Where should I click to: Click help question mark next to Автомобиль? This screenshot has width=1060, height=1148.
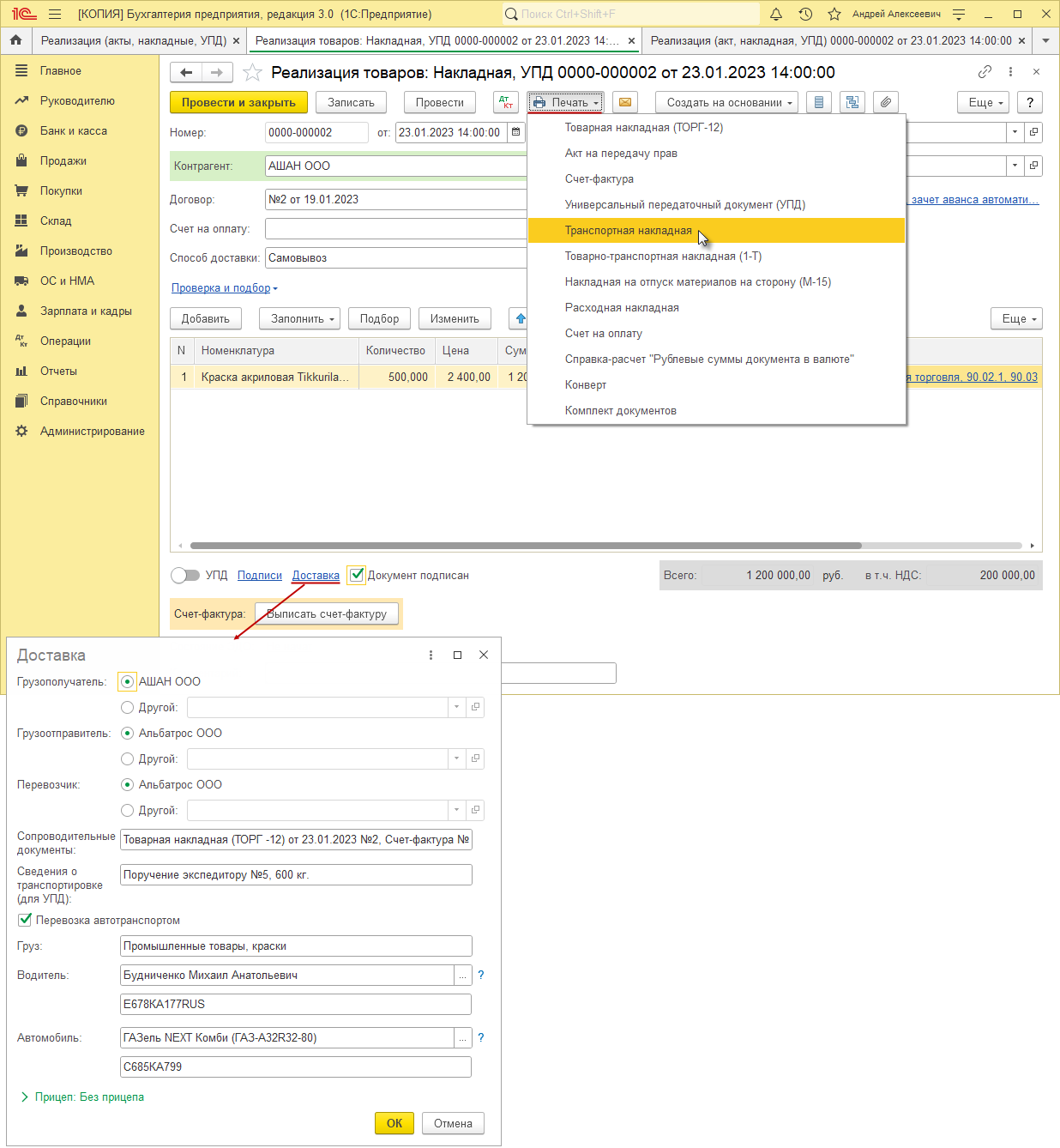tap(481, 1037)
